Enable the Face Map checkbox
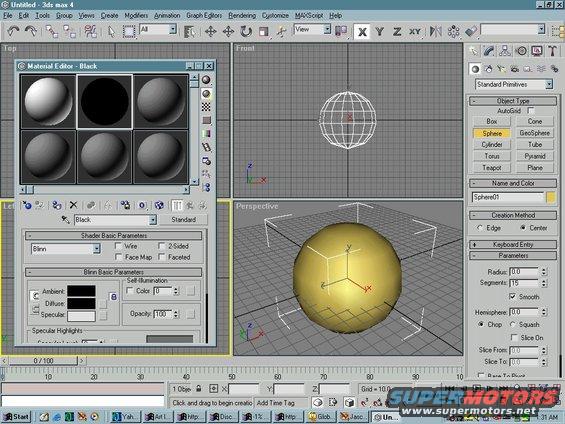 point(118,257)
